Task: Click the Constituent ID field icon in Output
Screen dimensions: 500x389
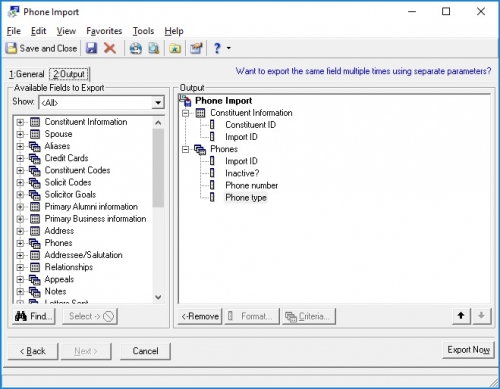Action: pyautogui.click(x=212, y=125)
